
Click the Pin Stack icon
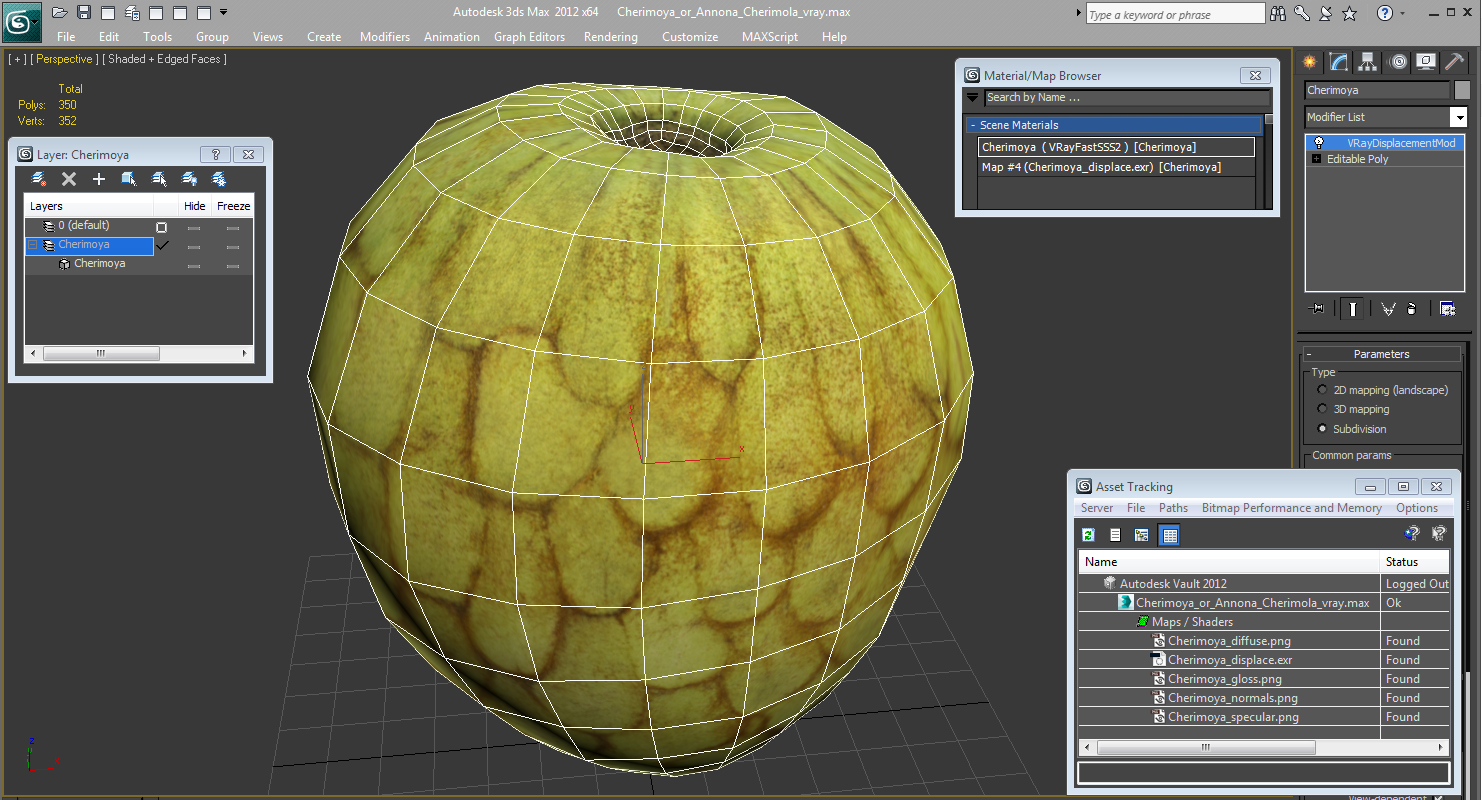[1316, 309]
